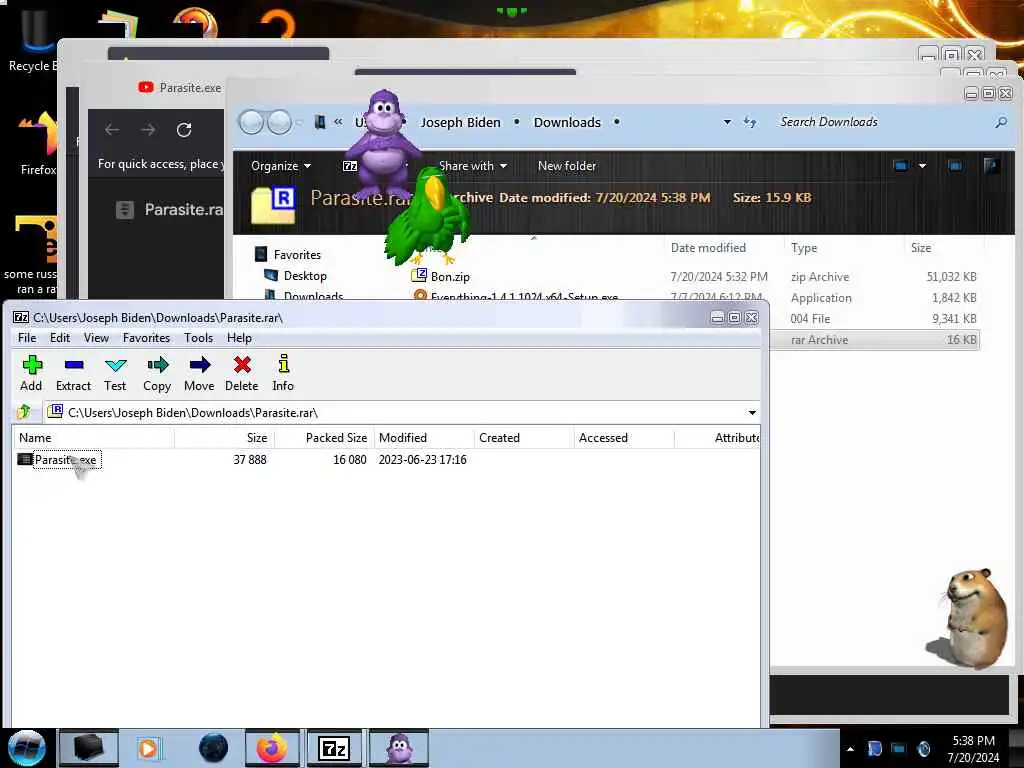Toggle the Explorer preview pane icon
This screenshot has width=1024, height=768.
click(955, 166)
